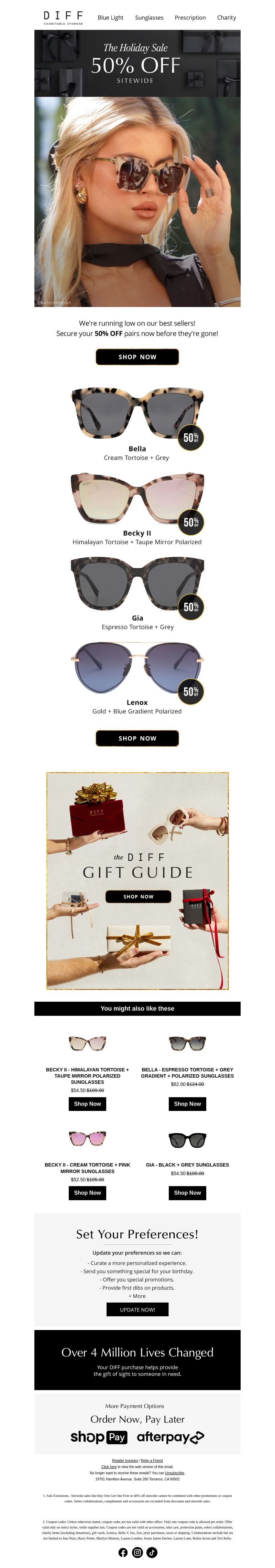Screen dimensions: 275x1568
Task: Click the Afterpay logo
Action: pyautogui.click(x=170, y=1436)
